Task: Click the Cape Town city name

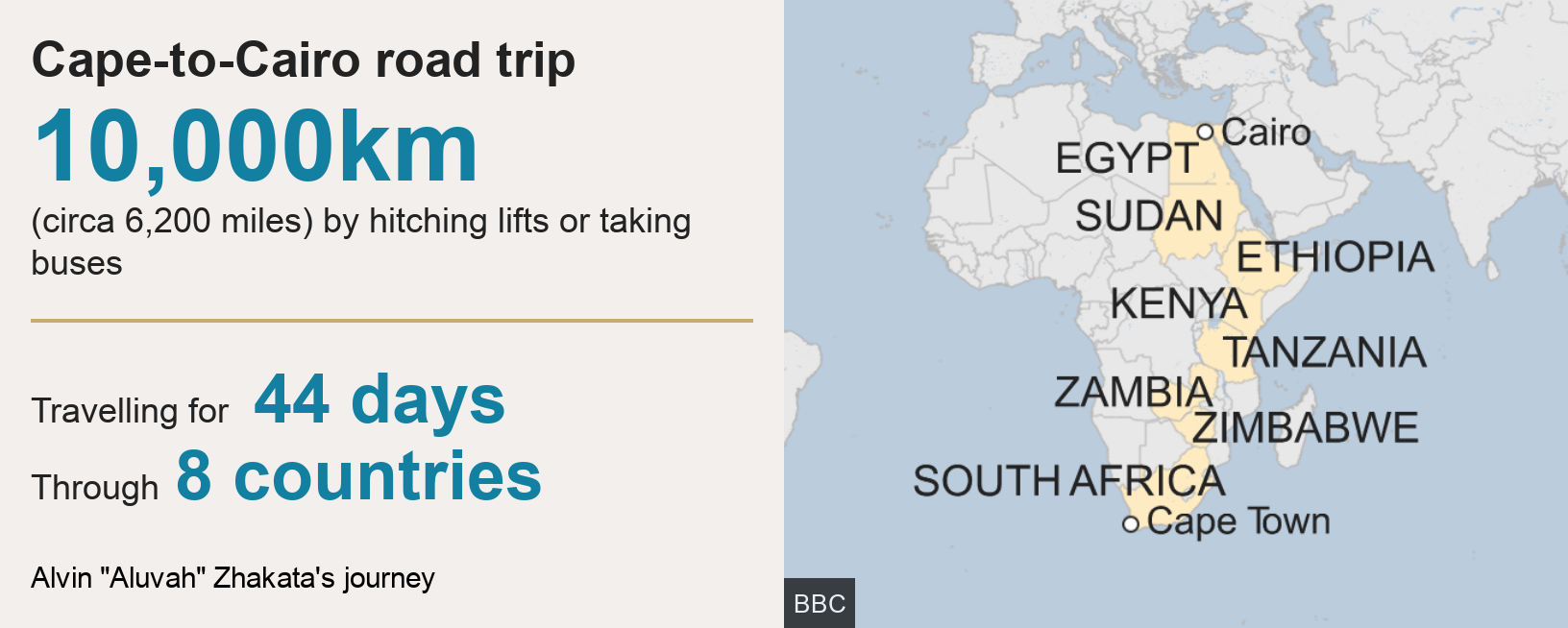Action: click(x=1238, y=521)
